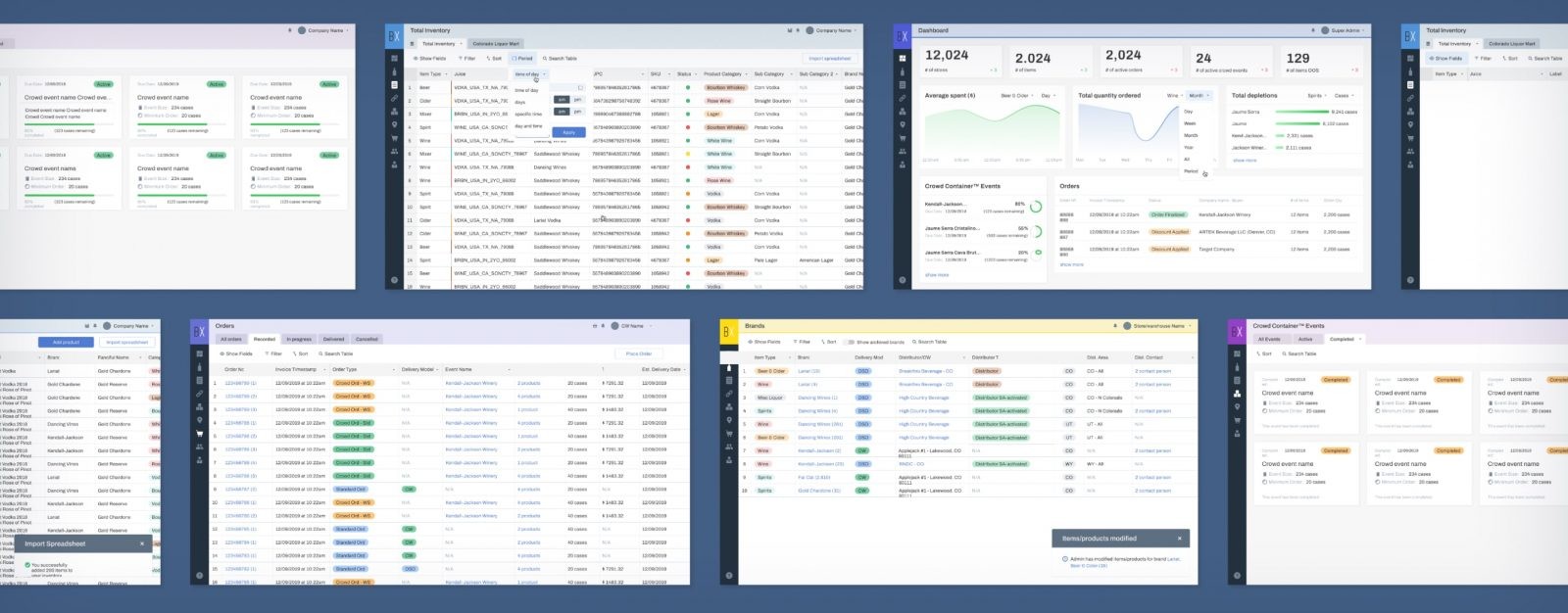Expand time of day column dropdown in center Total Inventory
Viewport: 1568px width, 613px height.
[x=530, y=73]
